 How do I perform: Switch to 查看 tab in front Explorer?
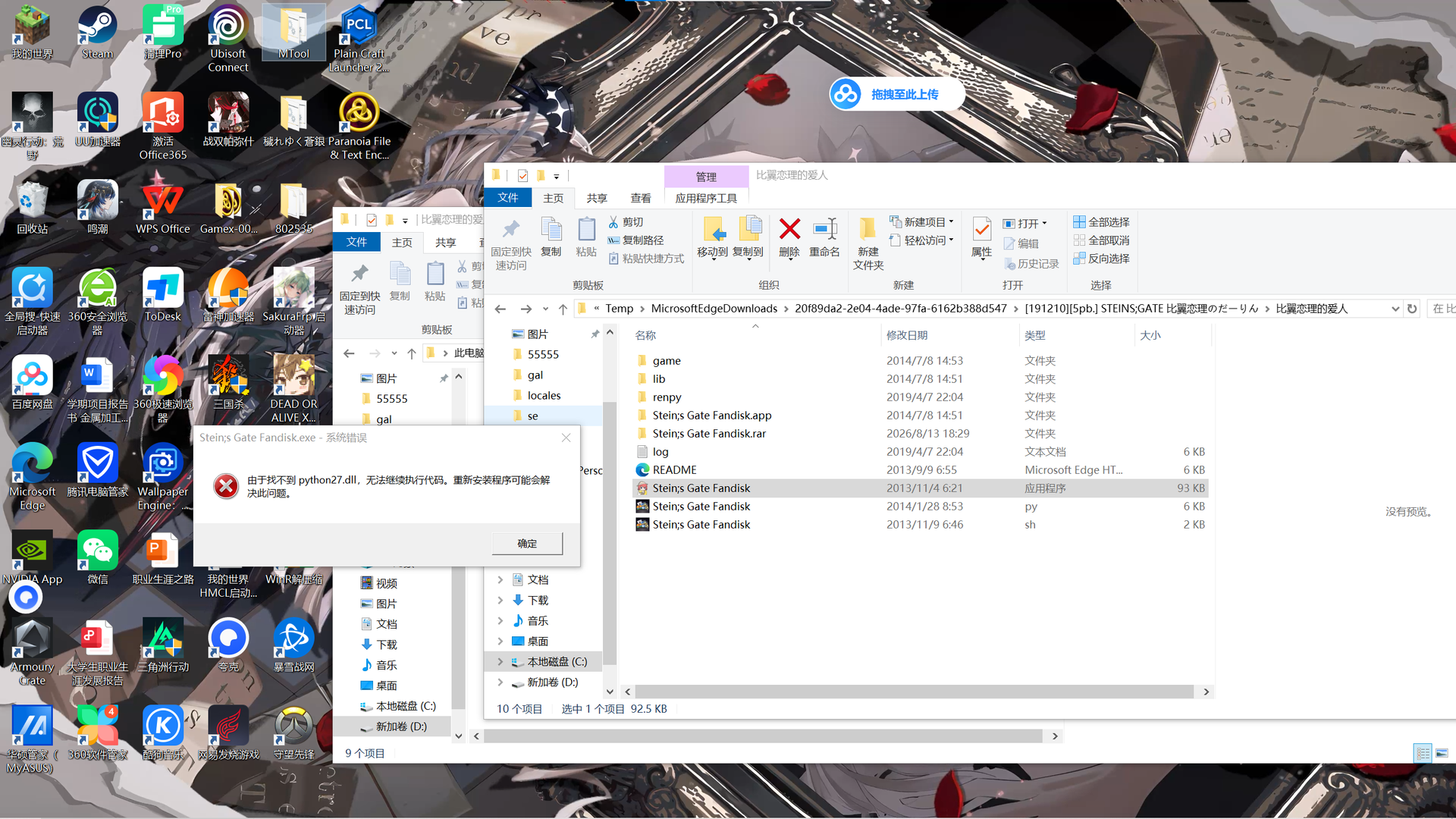click(x=641, y=198)
